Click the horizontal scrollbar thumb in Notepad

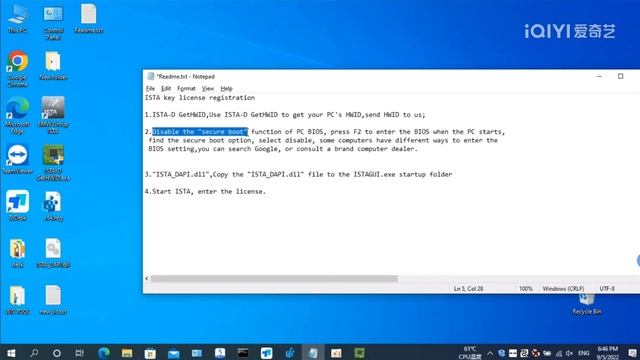pos(274,278)
